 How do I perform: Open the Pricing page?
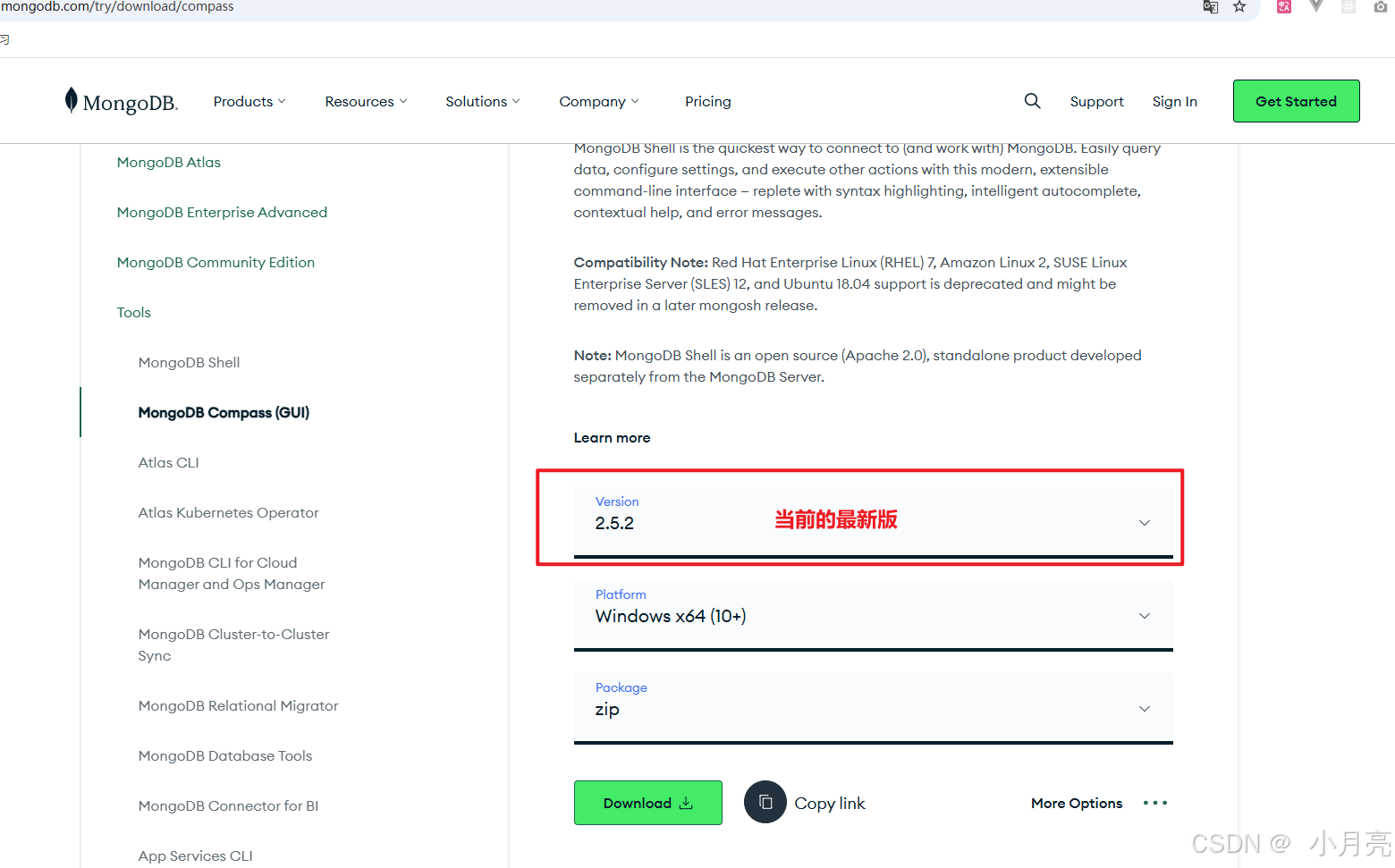[x=708, y=101]
